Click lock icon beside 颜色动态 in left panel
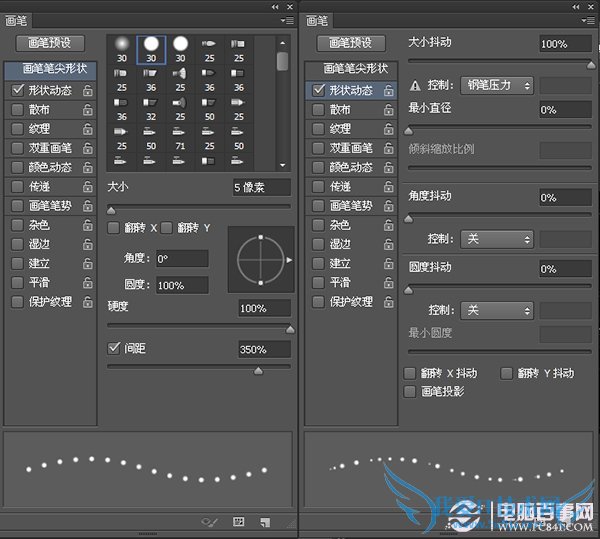Image resolution: width=600 pixels, height=539 pixels. pos(88,168)
